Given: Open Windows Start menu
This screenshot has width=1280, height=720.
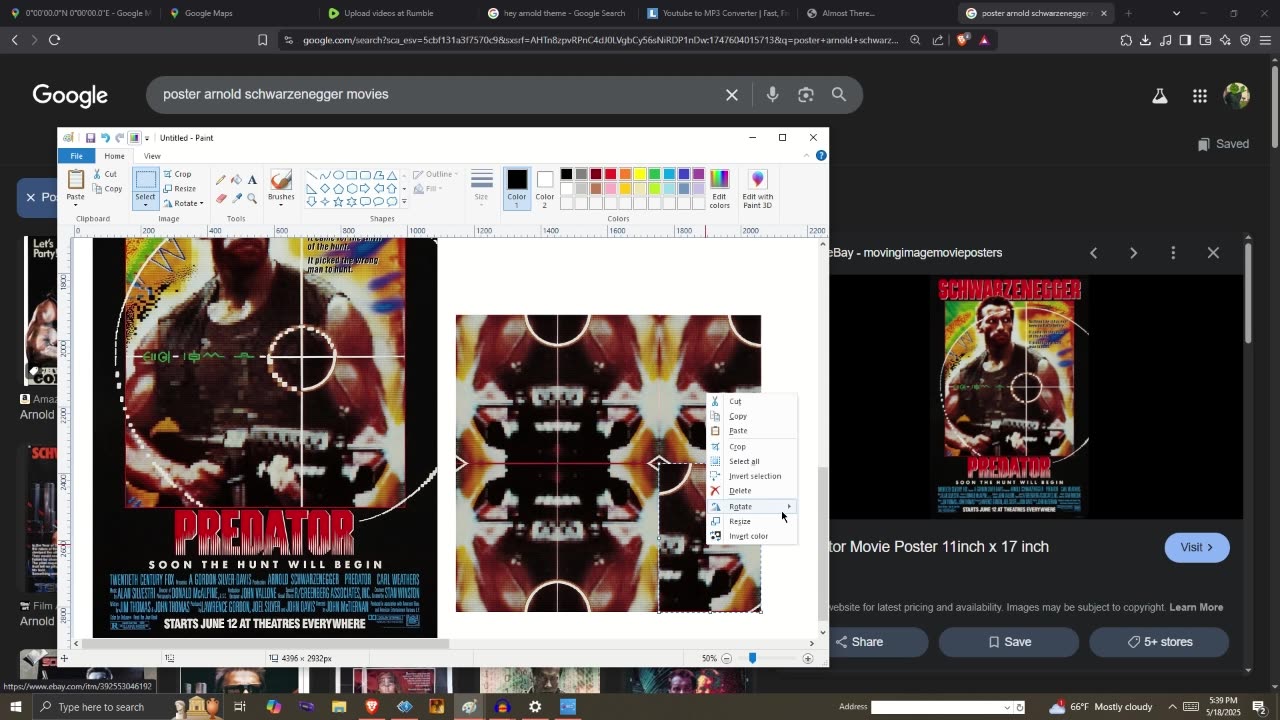Looking at the screenshot, I should (15, 707).
